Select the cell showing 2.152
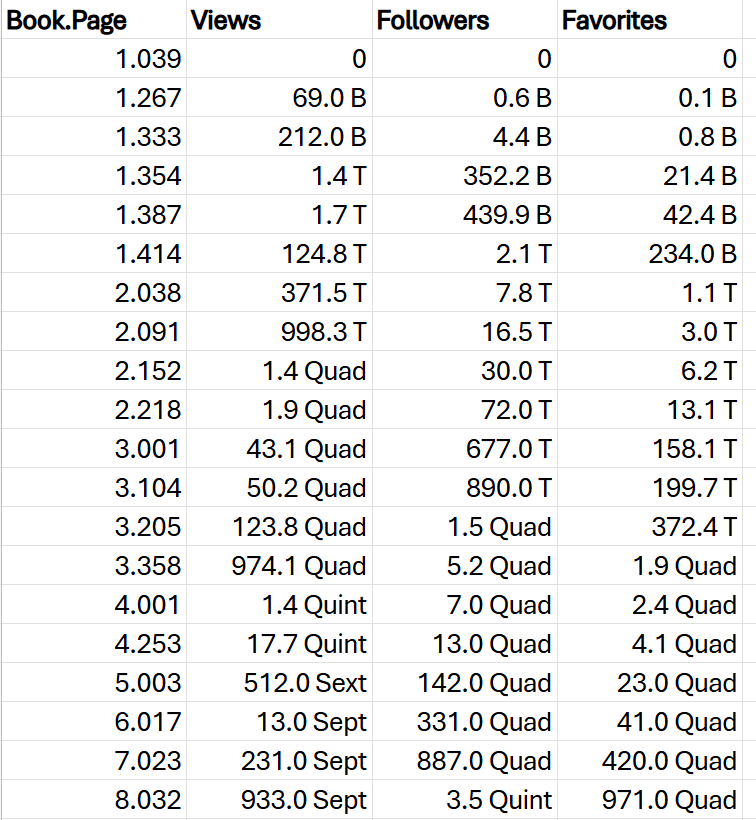Image resolution: width=756 pixels, height=820 pixels. click(x=94, y=370)
